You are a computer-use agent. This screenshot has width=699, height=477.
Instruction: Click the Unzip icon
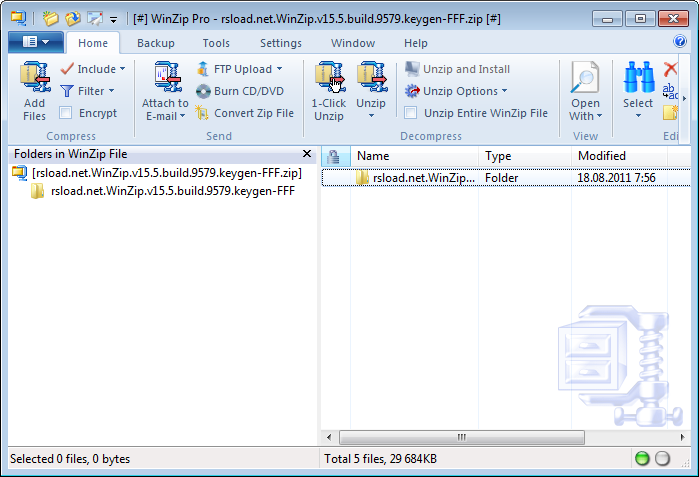[371, 78]
